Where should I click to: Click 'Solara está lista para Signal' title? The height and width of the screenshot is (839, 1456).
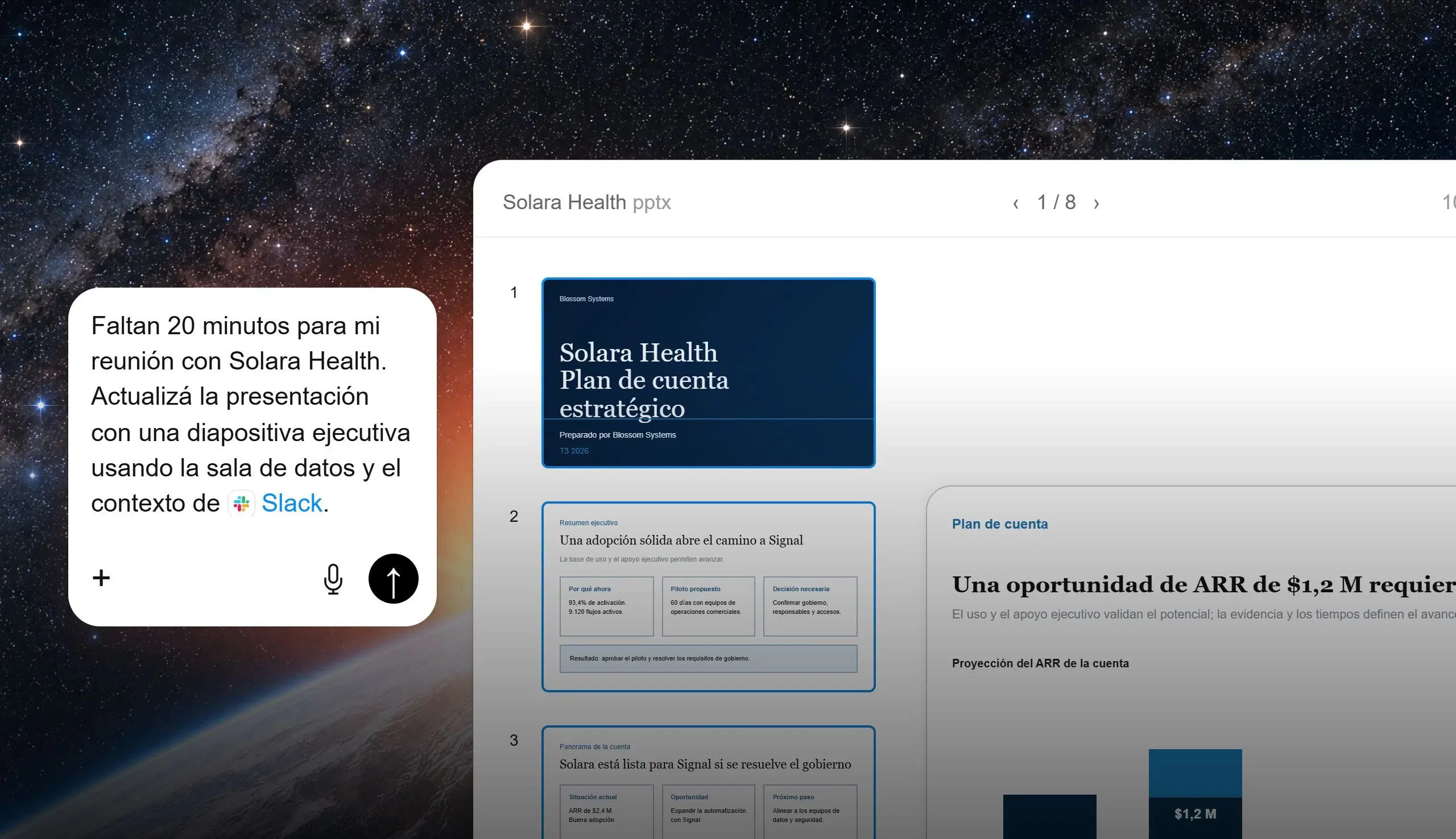705,765
